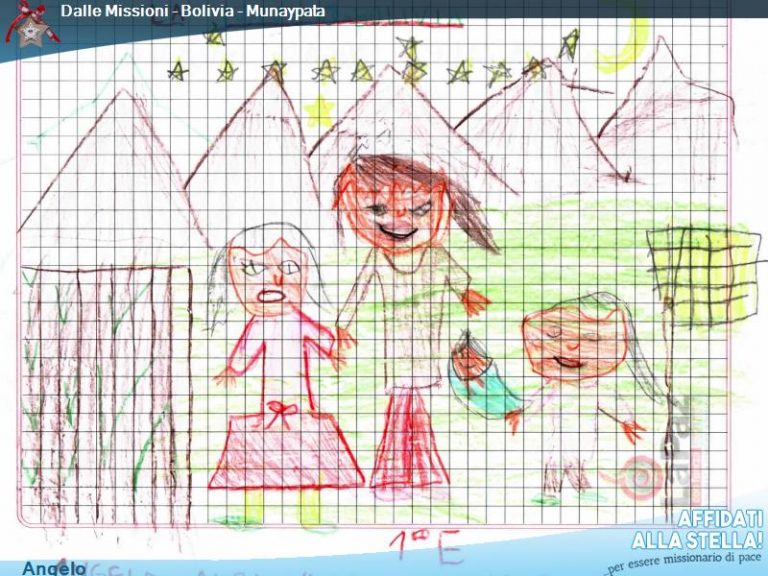Click the slide title 'Dalle Missioni - Bolivia - Munaypata'

click(x=192, y=12)
